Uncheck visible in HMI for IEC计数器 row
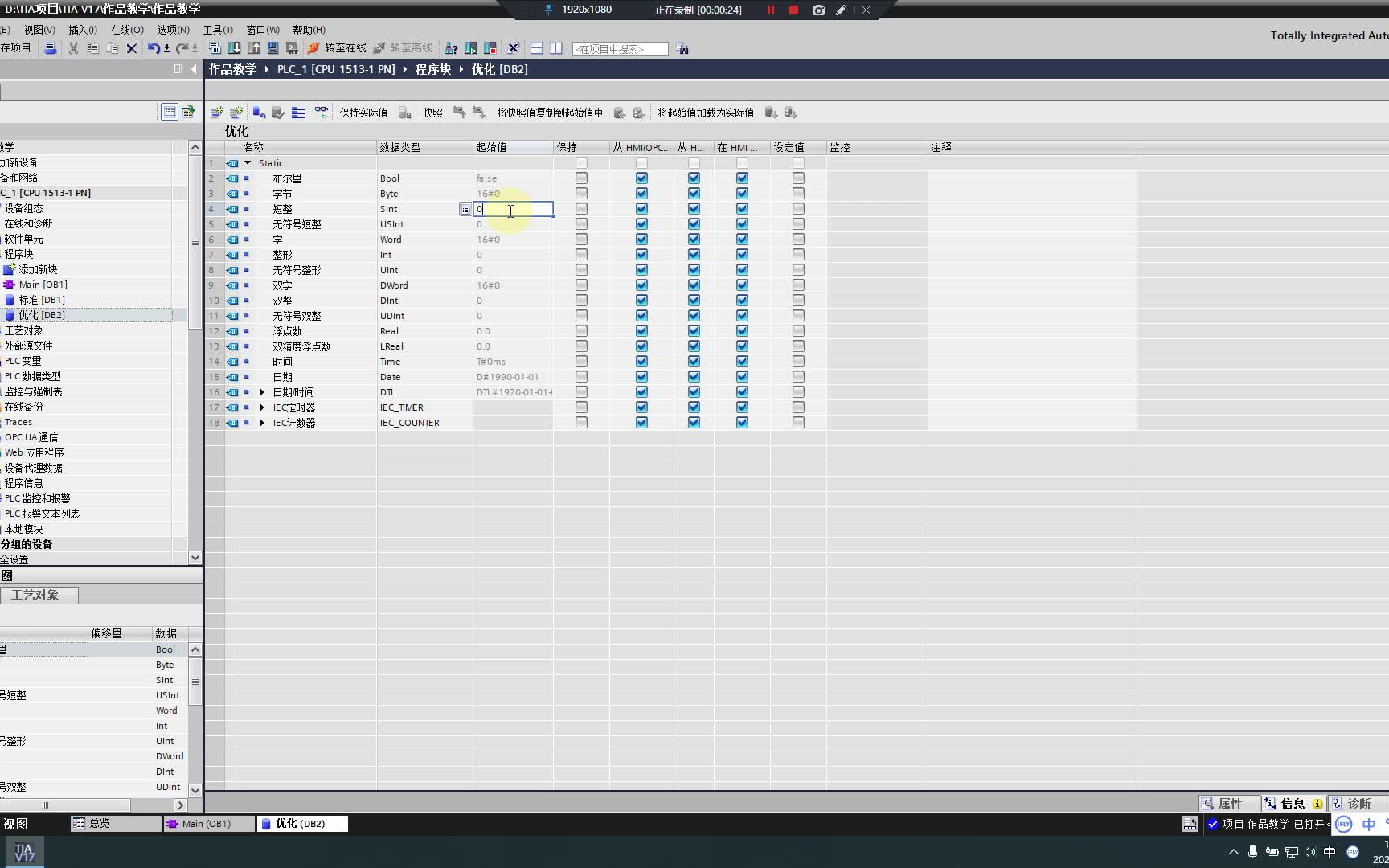The height and width of the screenshot is (868, 1389). [x=742, y=423]
